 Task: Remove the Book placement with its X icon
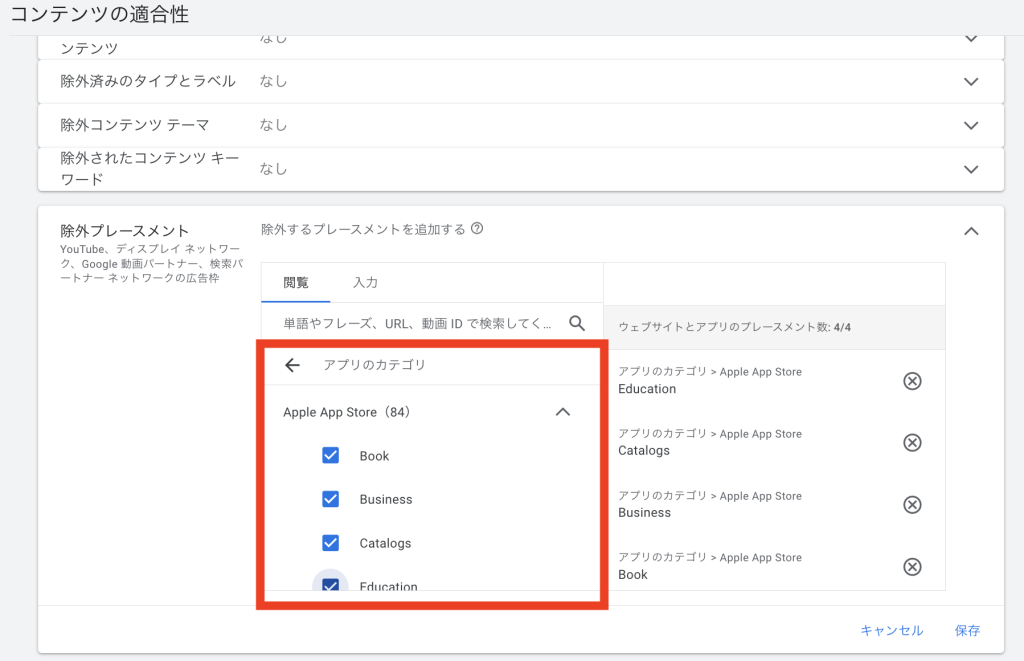(912, 567)
